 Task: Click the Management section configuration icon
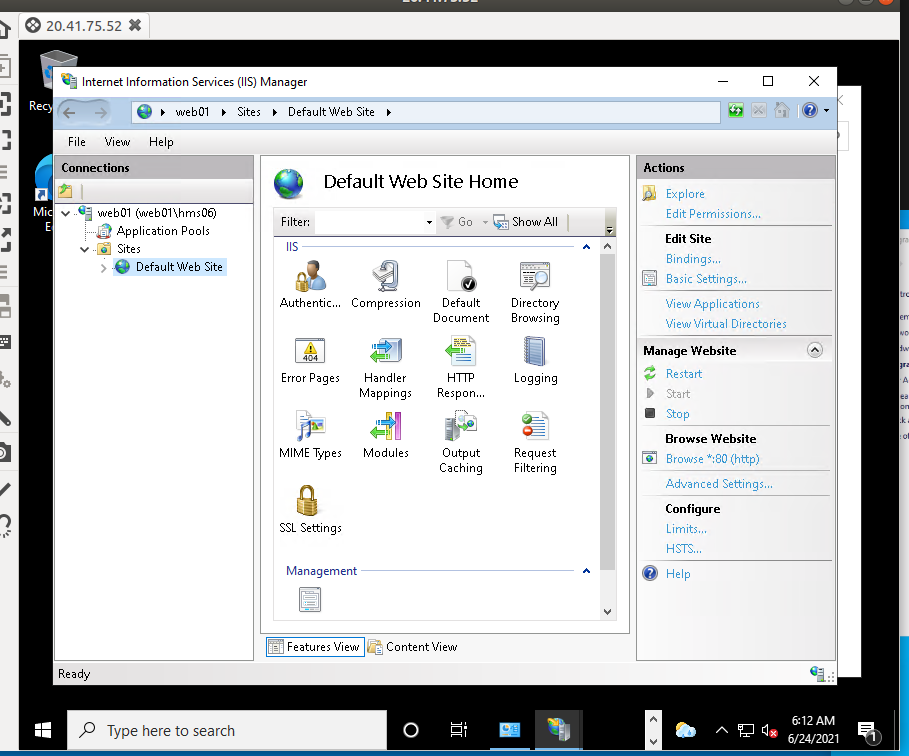[310, 599]
